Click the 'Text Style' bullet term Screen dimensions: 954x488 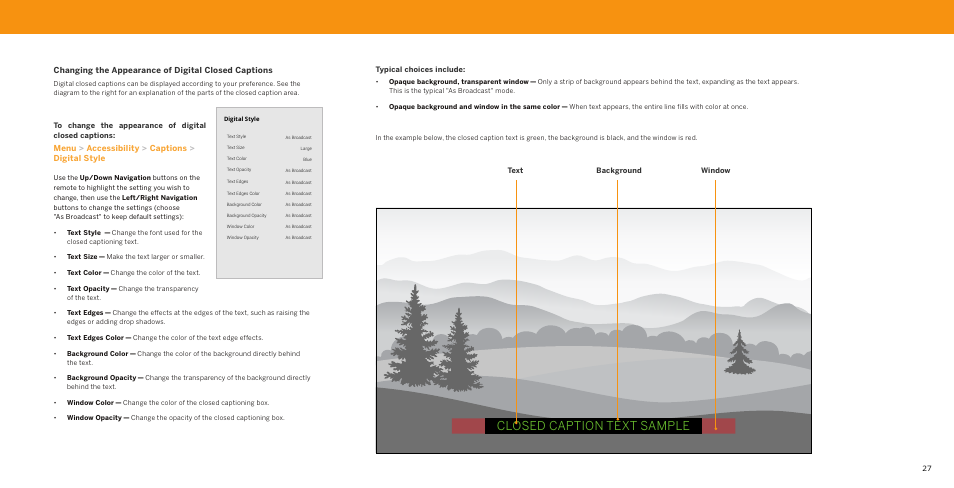[84, 232]
